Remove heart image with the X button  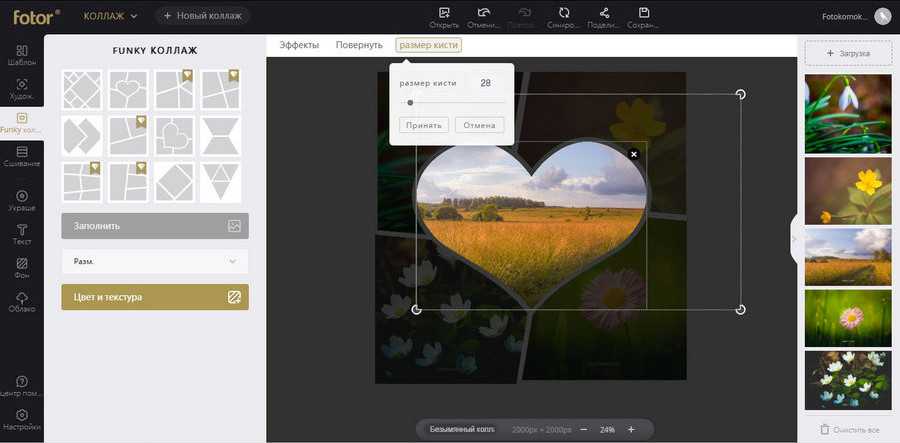click(633, 154)
